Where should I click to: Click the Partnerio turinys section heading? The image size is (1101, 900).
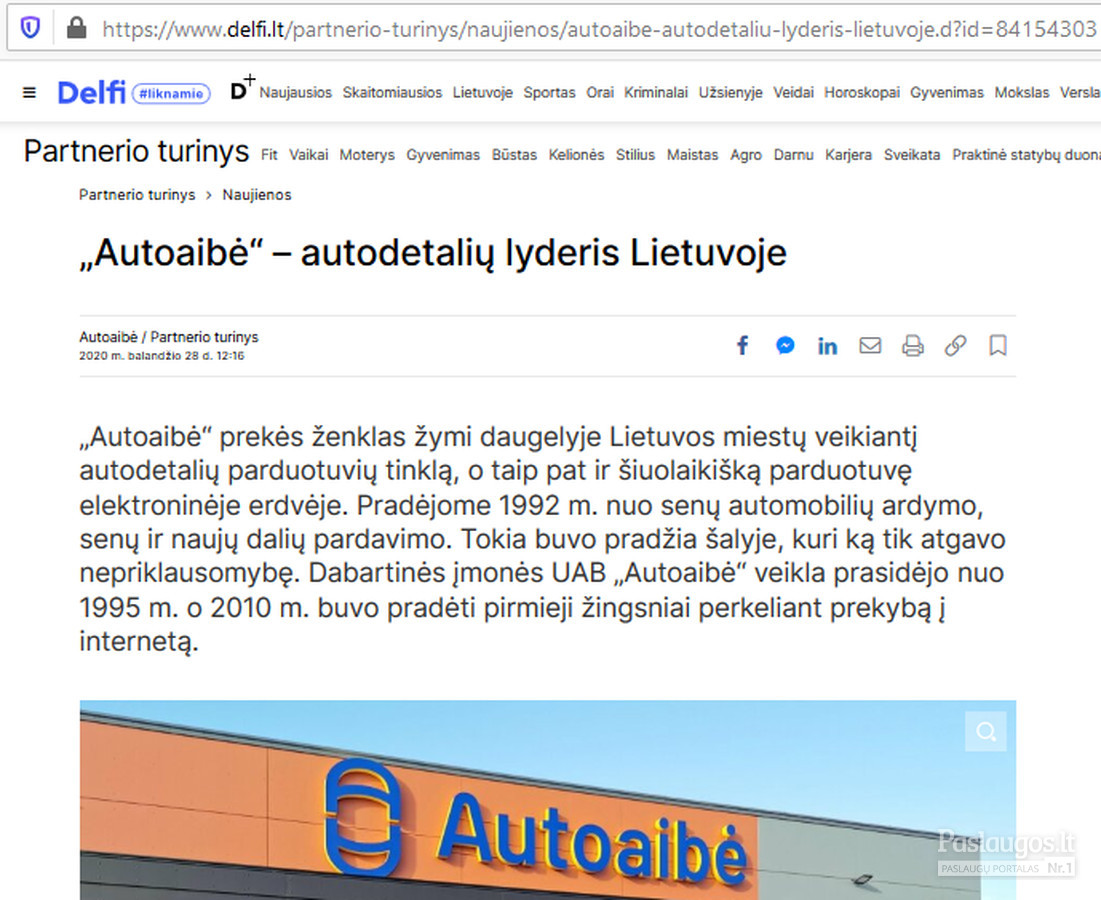136,152
